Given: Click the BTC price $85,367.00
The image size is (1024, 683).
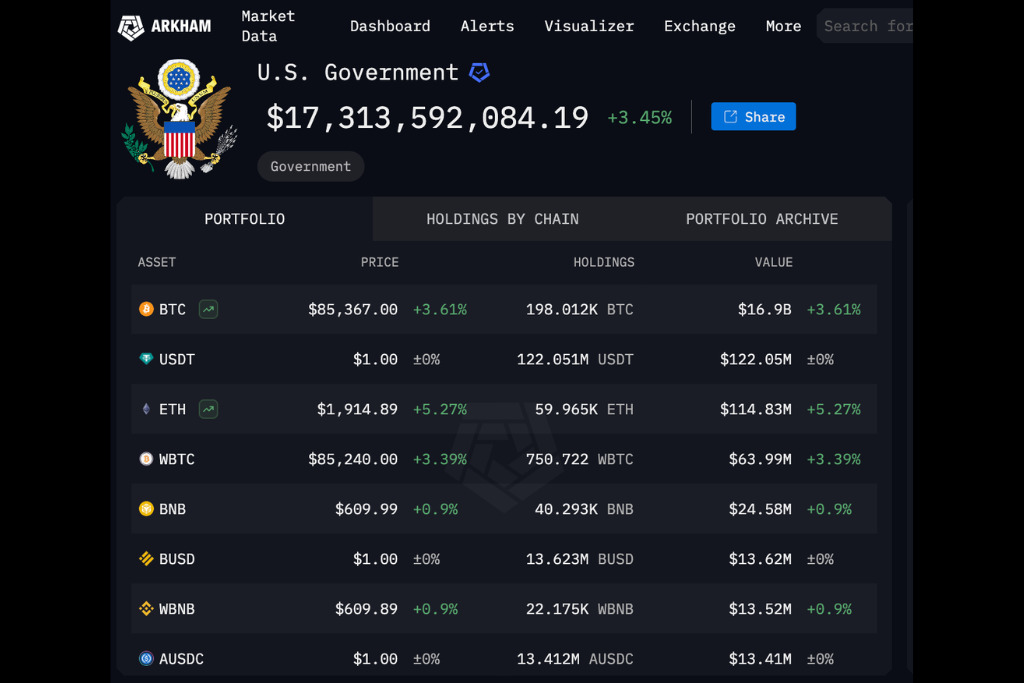Looking at the screenshot, I should point(353,310).
